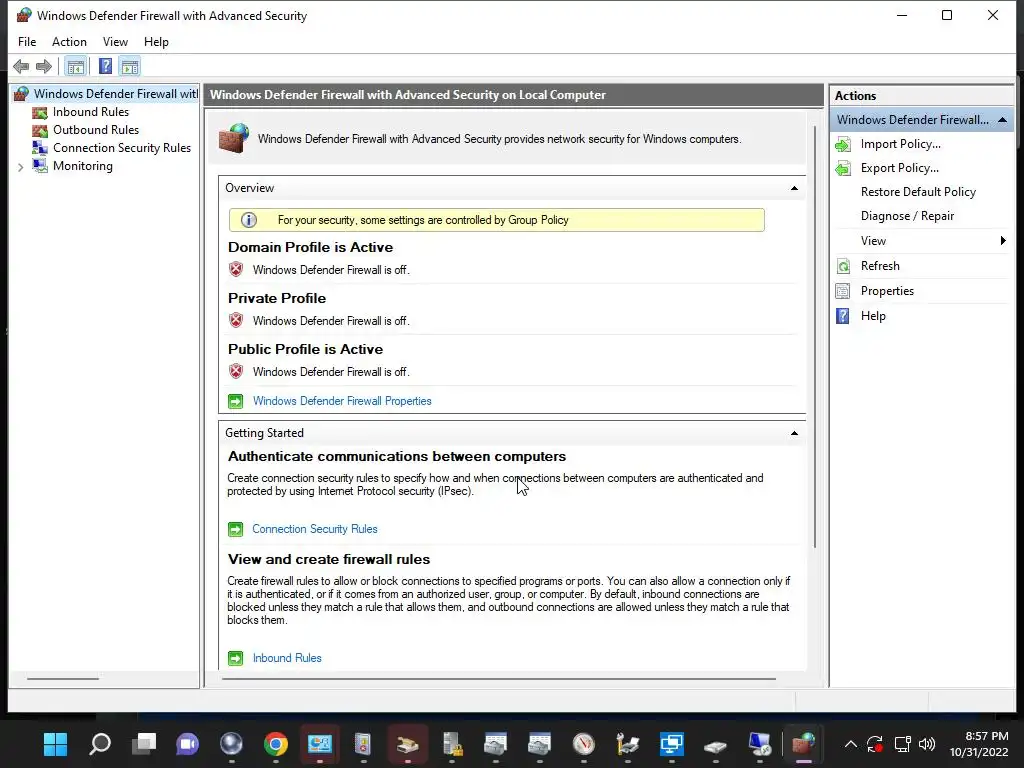The height and width of the screenshot is (768, 1024).
Task: Collapse the Getting Started section arrow
Action: (x=794, y=433)
